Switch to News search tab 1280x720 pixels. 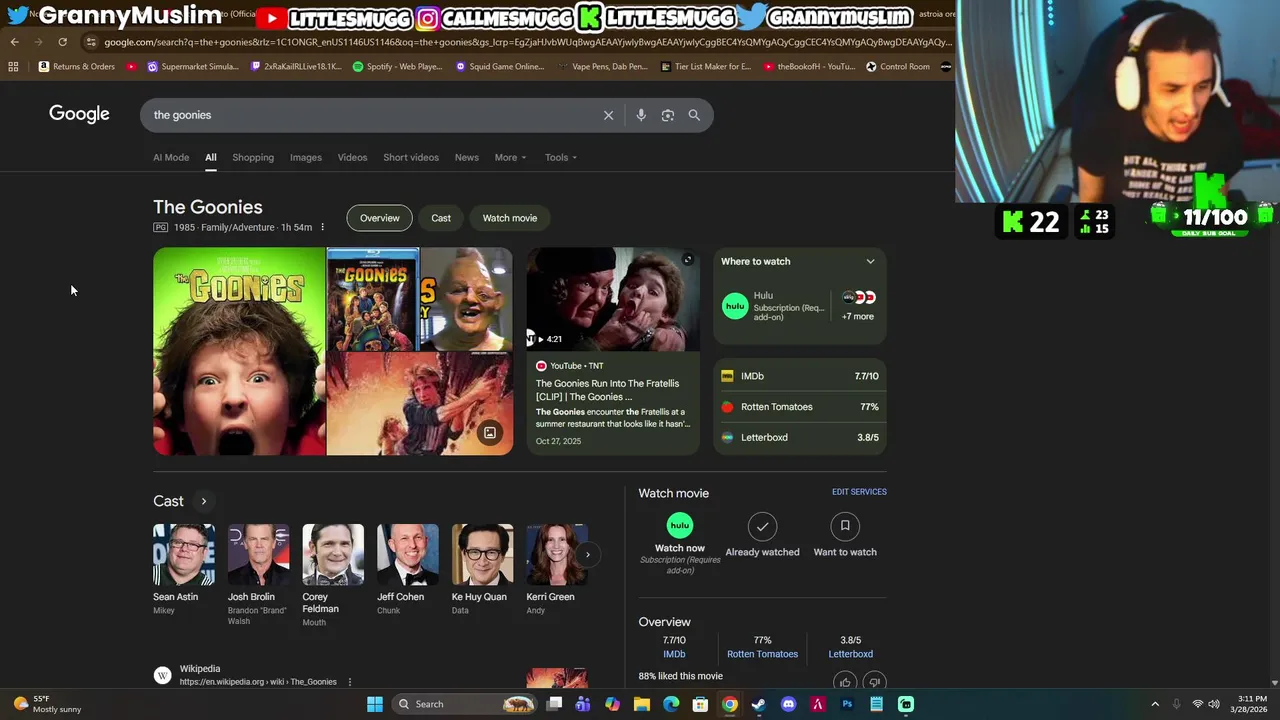467,157
